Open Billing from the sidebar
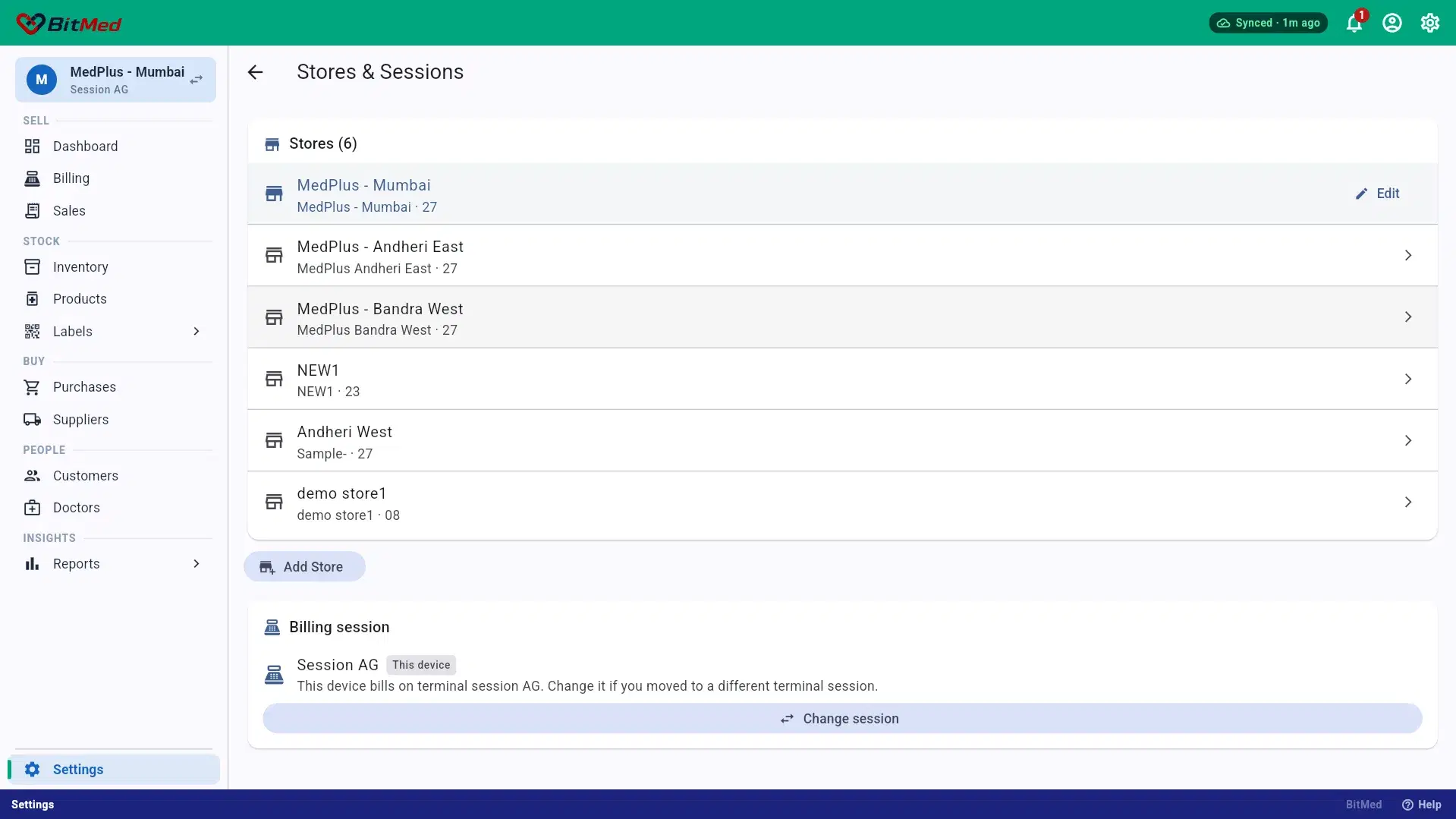Viewport: 1456px width, 819px height. 114,178
